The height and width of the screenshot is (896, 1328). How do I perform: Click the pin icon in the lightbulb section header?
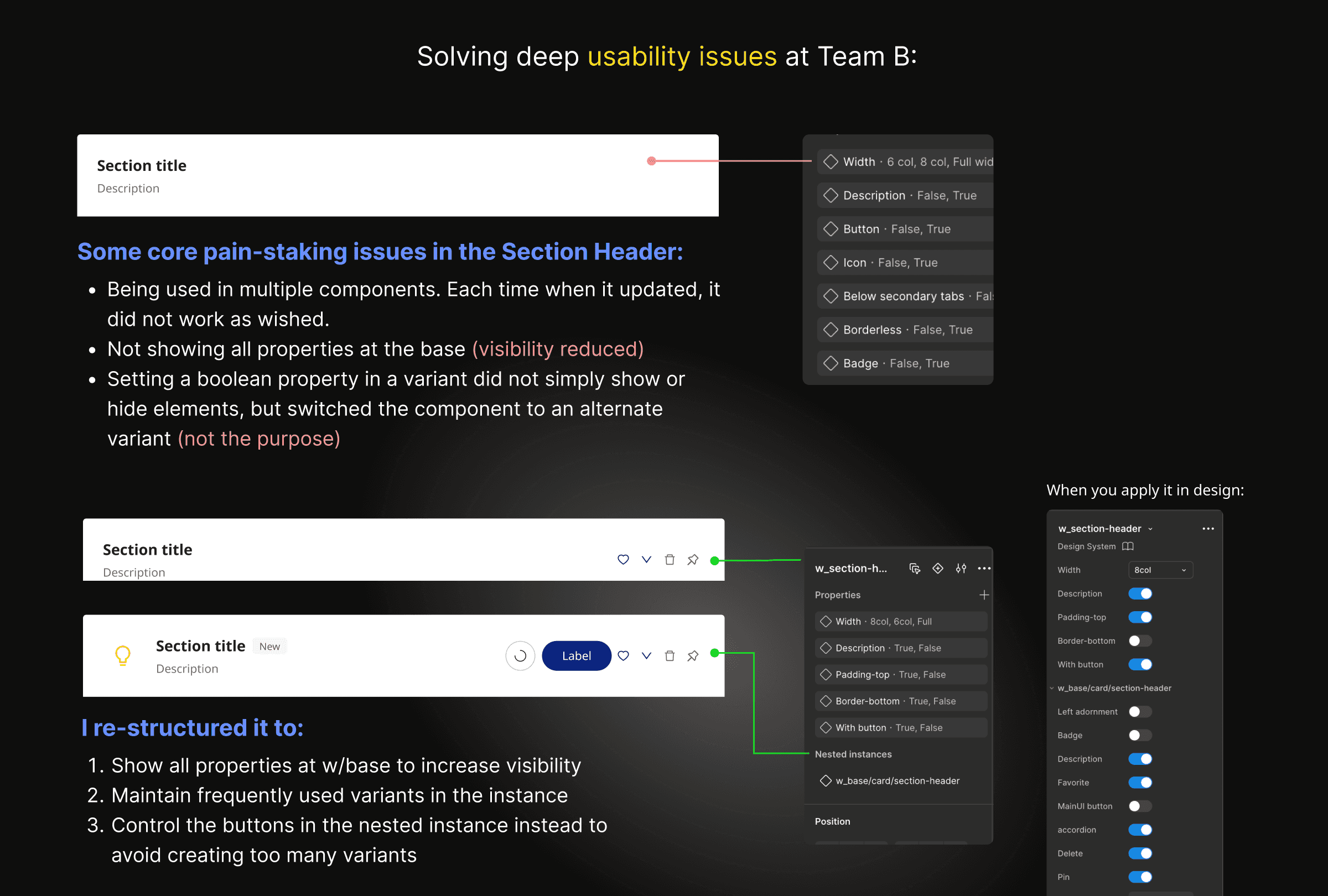(x=693, y=655)
